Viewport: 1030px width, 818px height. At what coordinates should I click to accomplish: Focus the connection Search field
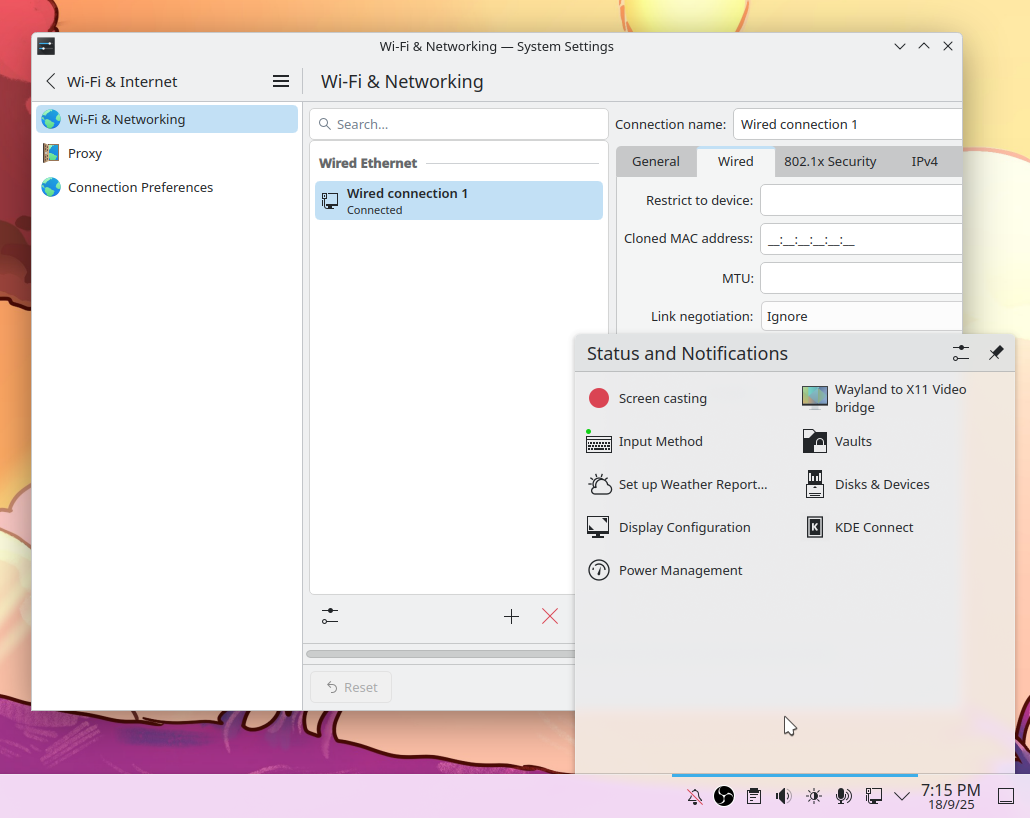[x=459, y=124]
